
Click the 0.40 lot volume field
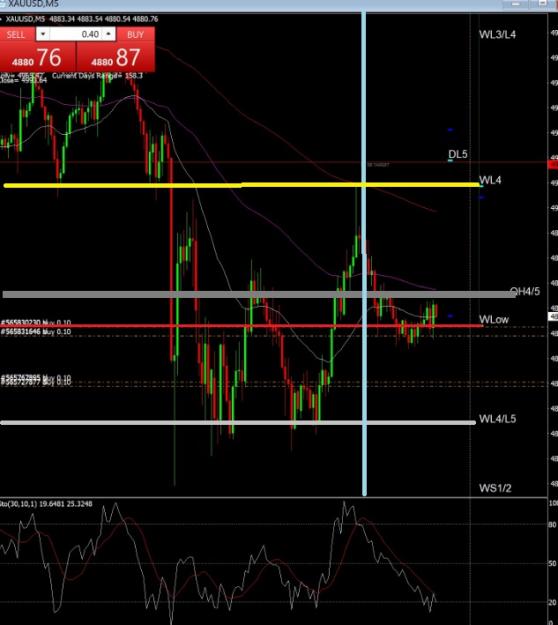coord(76,34)
